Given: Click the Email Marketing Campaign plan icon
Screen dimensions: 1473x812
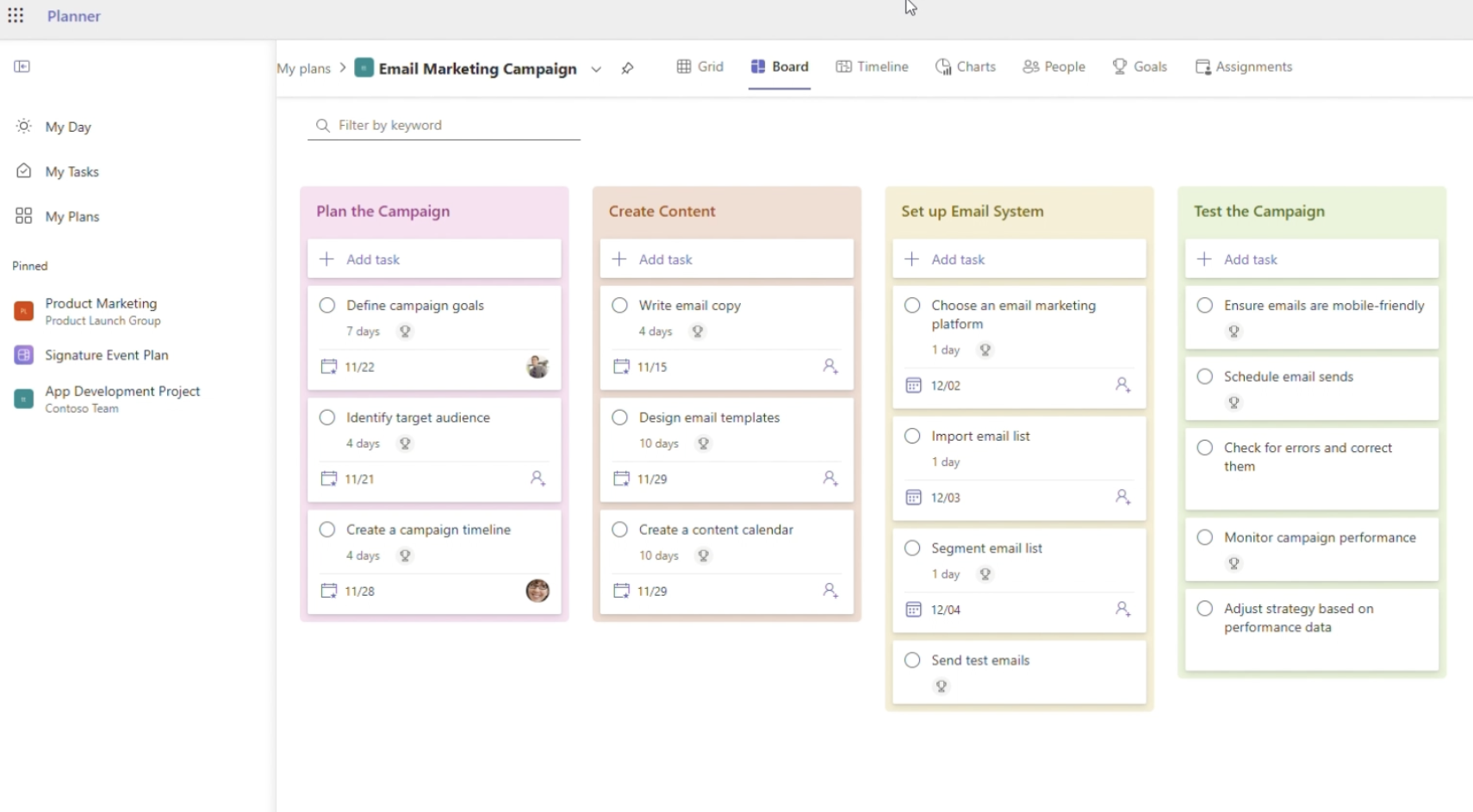Looking at the screenshot, I should 364,67.
